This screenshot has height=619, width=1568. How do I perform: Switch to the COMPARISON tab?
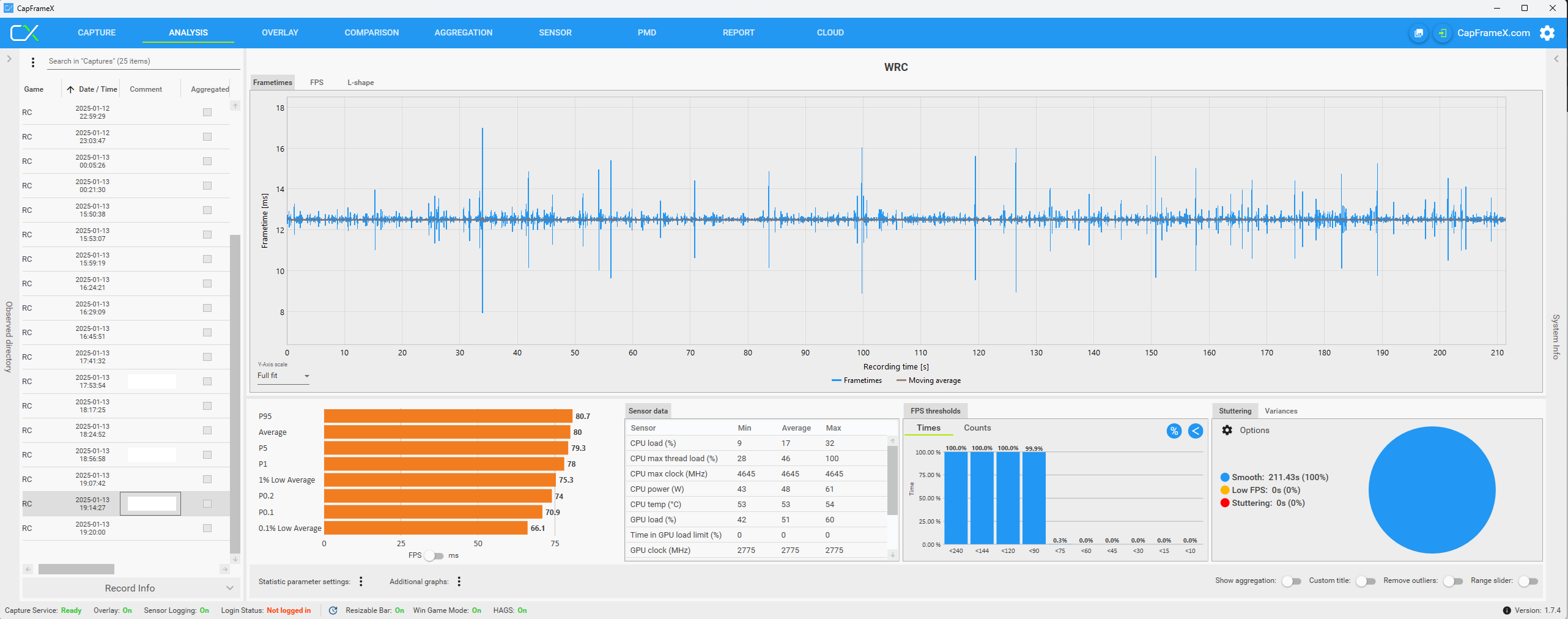[x=371, y=33]
